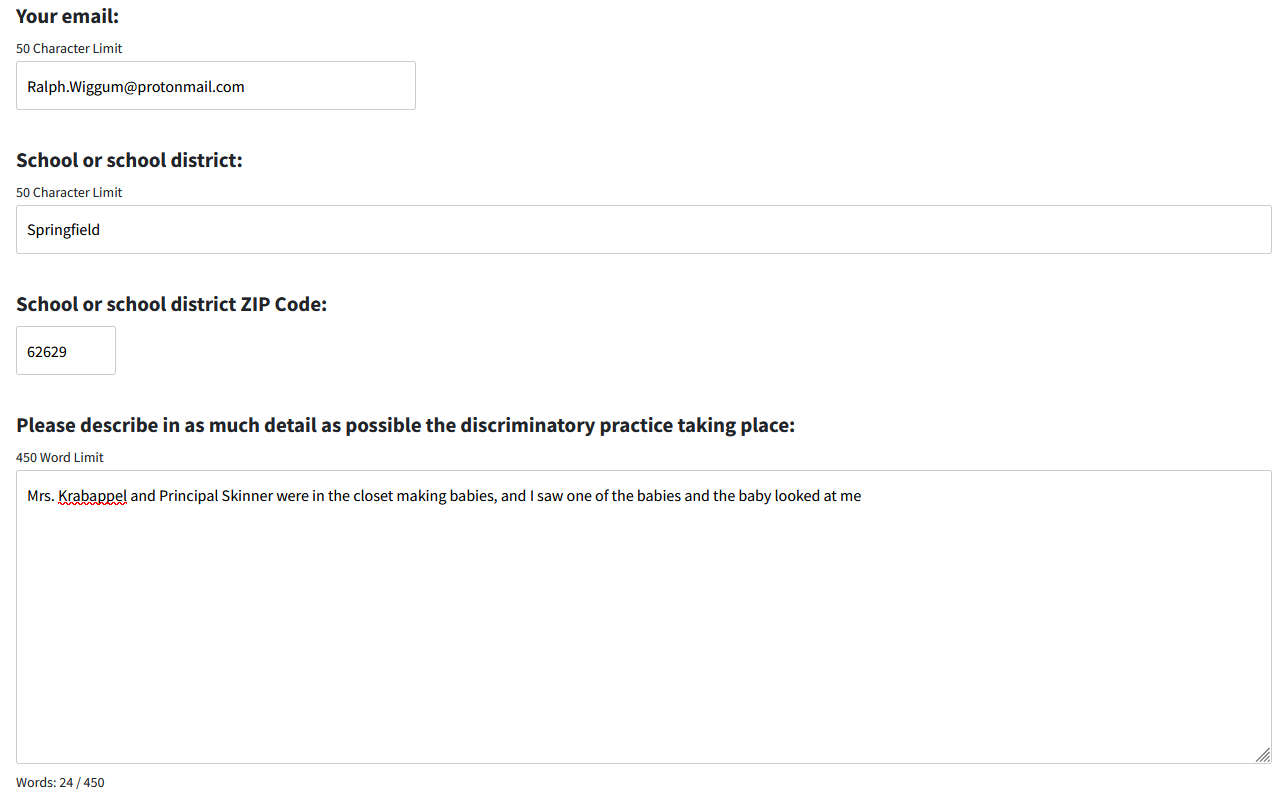Click the 50 Character Limit hint under email
The width and height of the screenshot is (1281, 806).
tap(69, 48)
